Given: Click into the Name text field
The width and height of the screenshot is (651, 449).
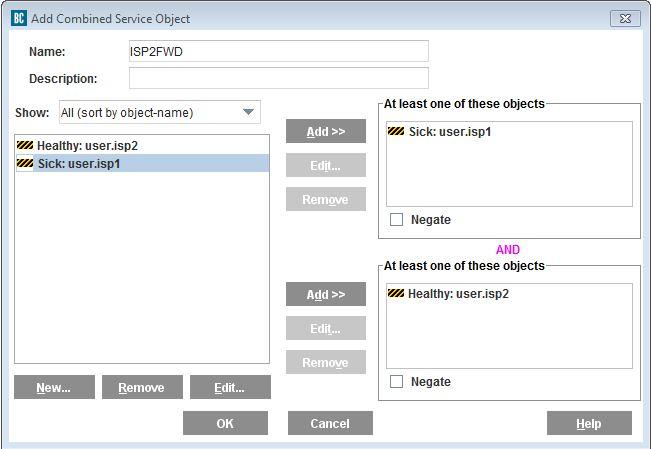Looking at the screenshot, I should (278, 51).
